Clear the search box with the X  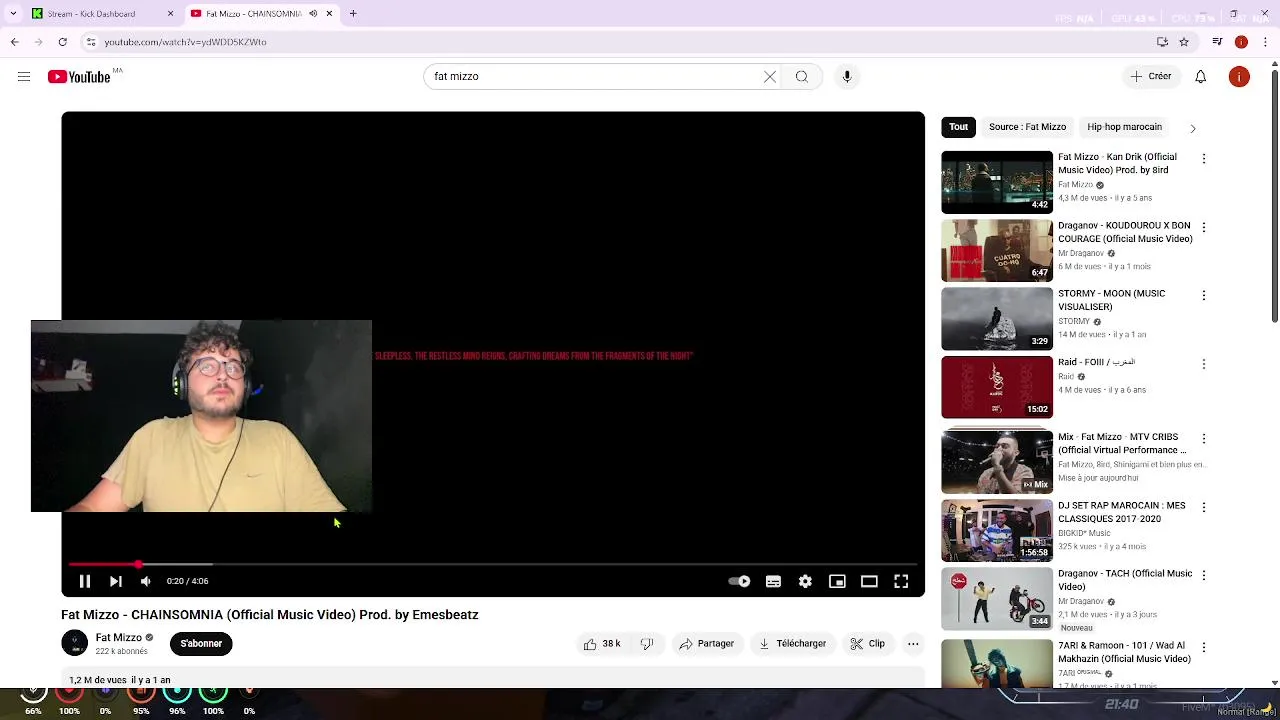click(x=770, y=77)
